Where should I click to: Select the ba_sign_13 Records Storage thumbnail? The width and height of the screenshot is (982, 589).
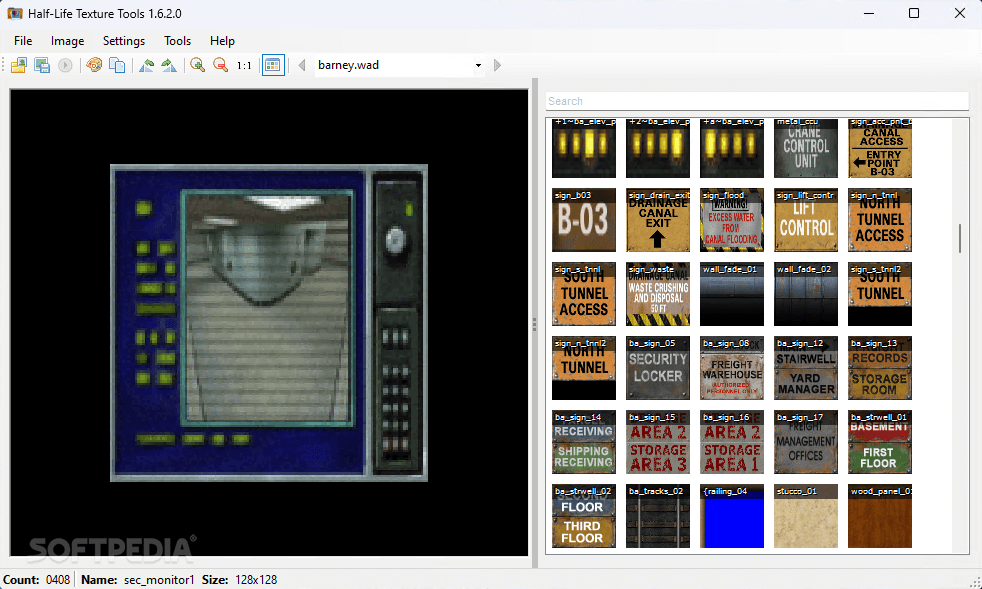880,368
